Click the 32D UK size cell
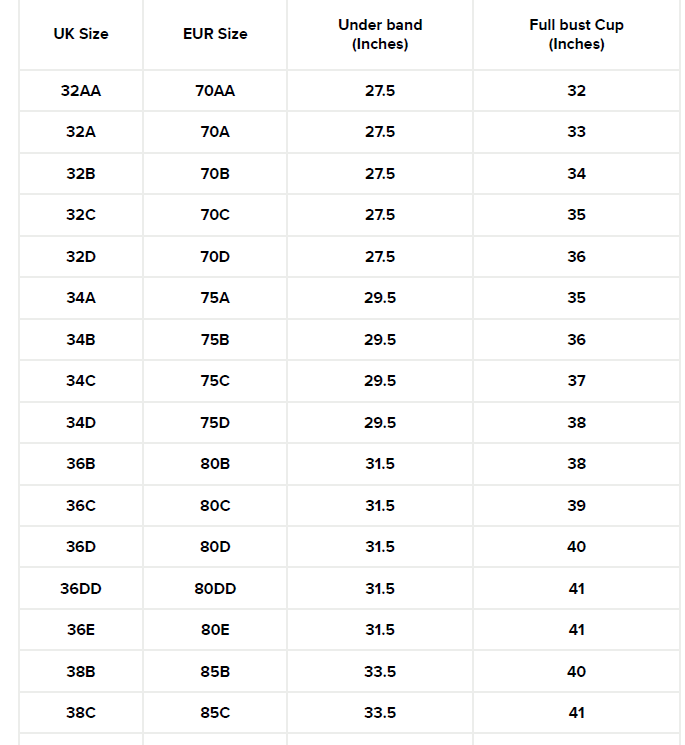Image resolution: width=685 pixels, height=745 pixels. click(81, 257)
